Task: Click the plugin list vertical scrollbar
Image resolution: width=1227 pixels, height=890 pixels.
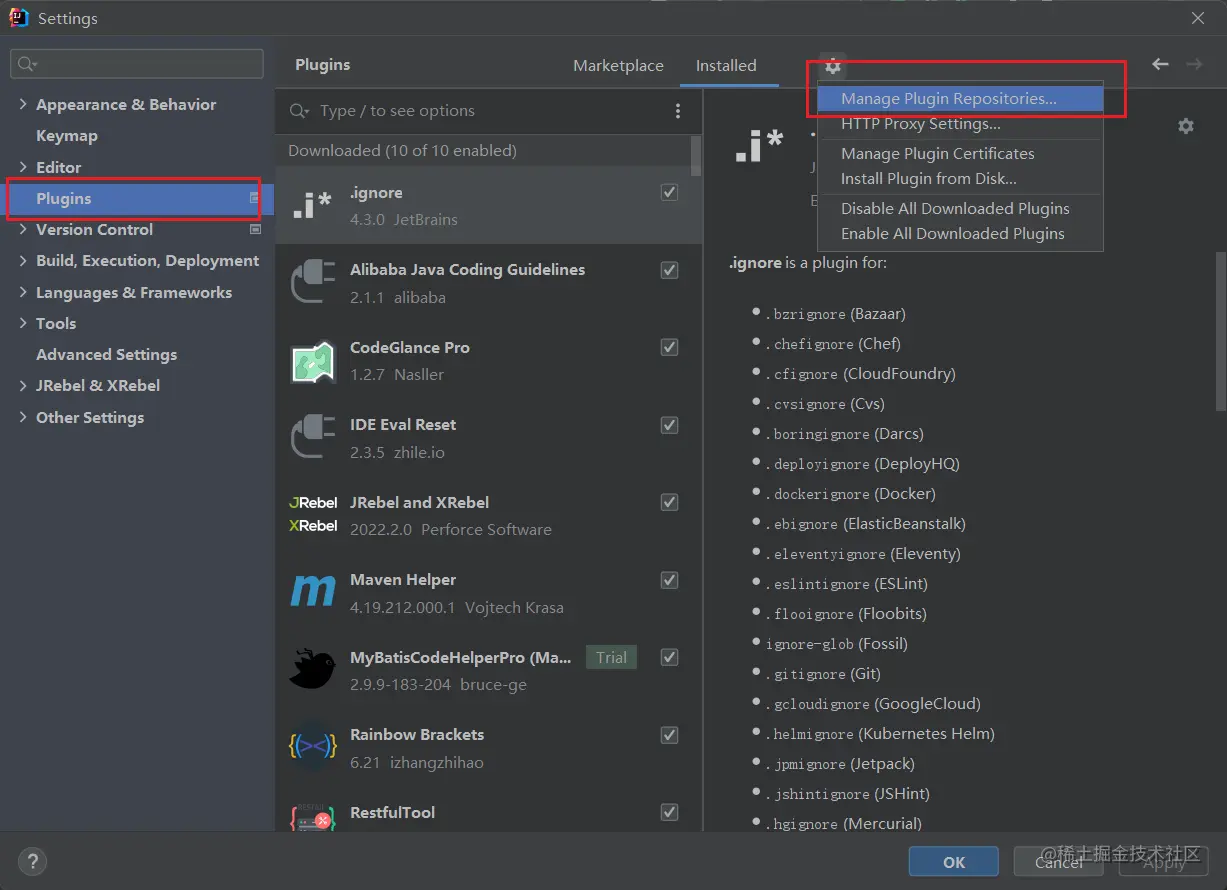Action: tap(696, 155)
